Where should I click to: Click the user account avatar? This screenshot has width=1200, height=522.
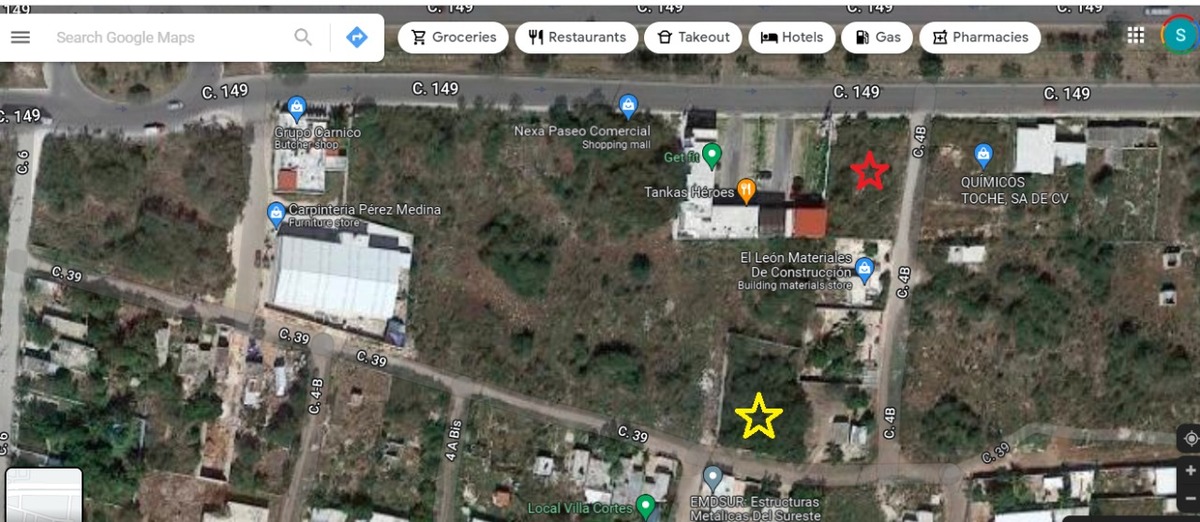(1180, 36)
